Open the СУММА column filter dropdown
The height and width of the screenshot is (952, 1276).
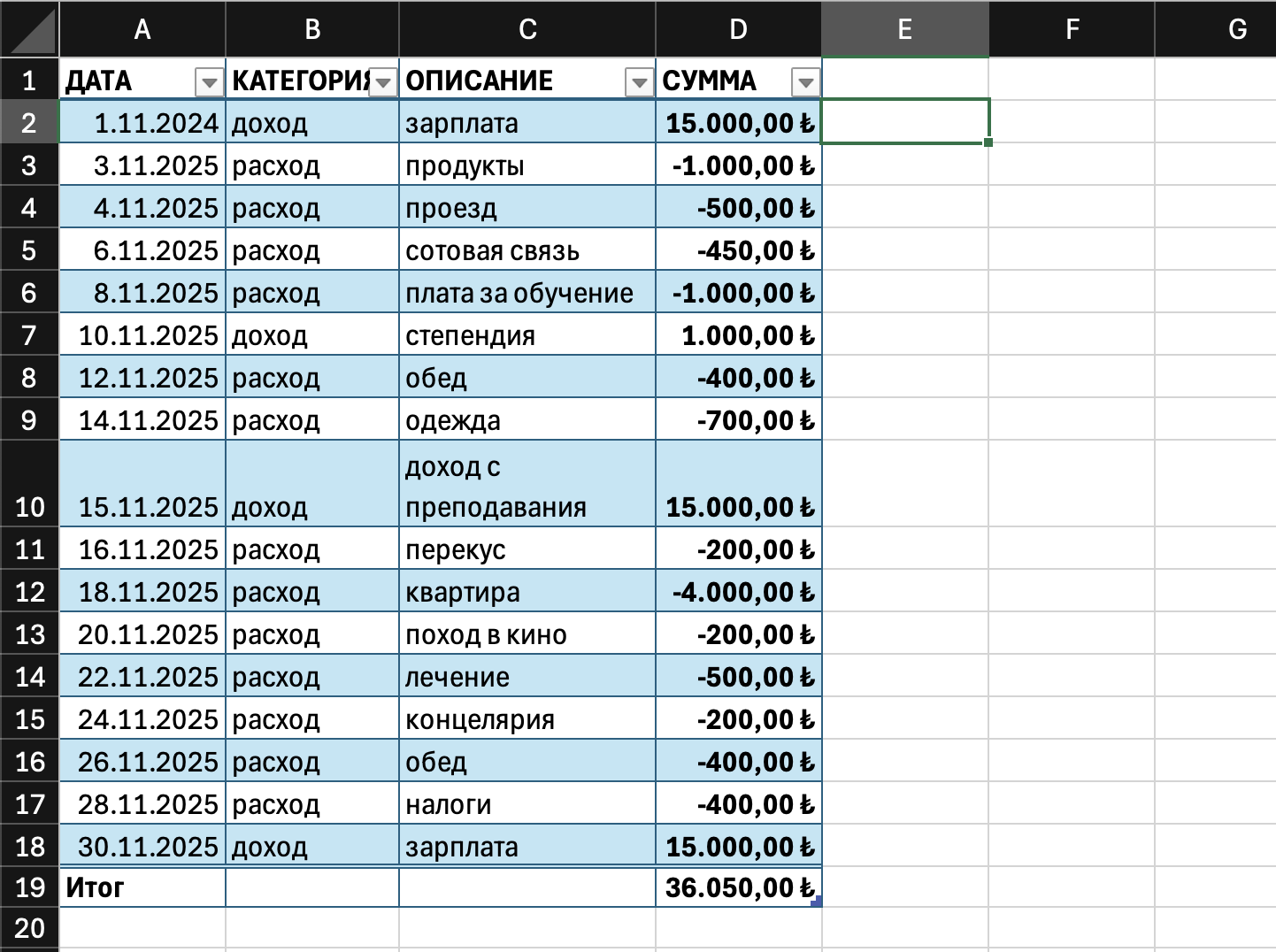805,82
